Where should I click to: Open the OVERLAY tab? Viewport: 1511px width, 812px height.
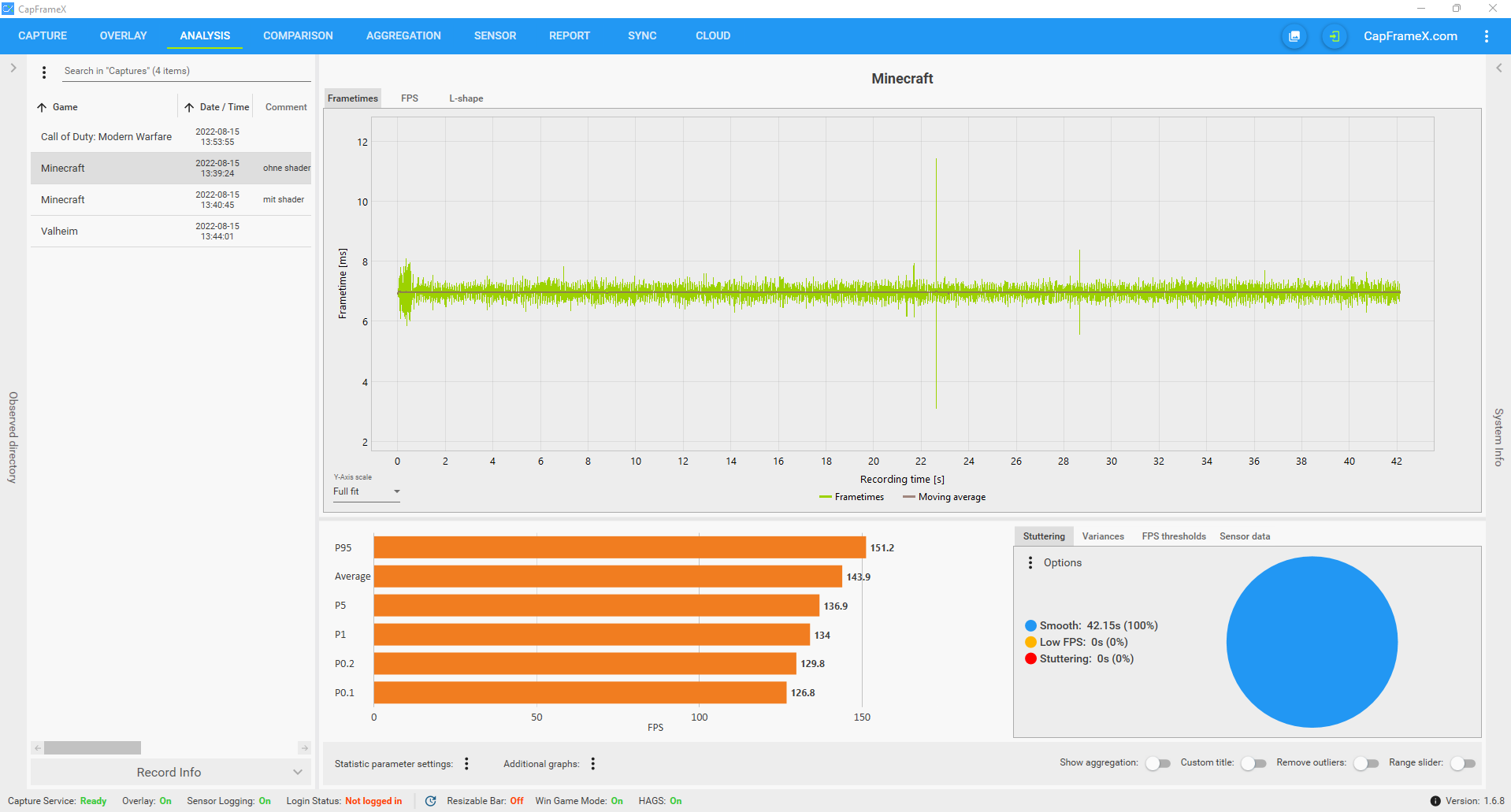click(x=123, y=36)
